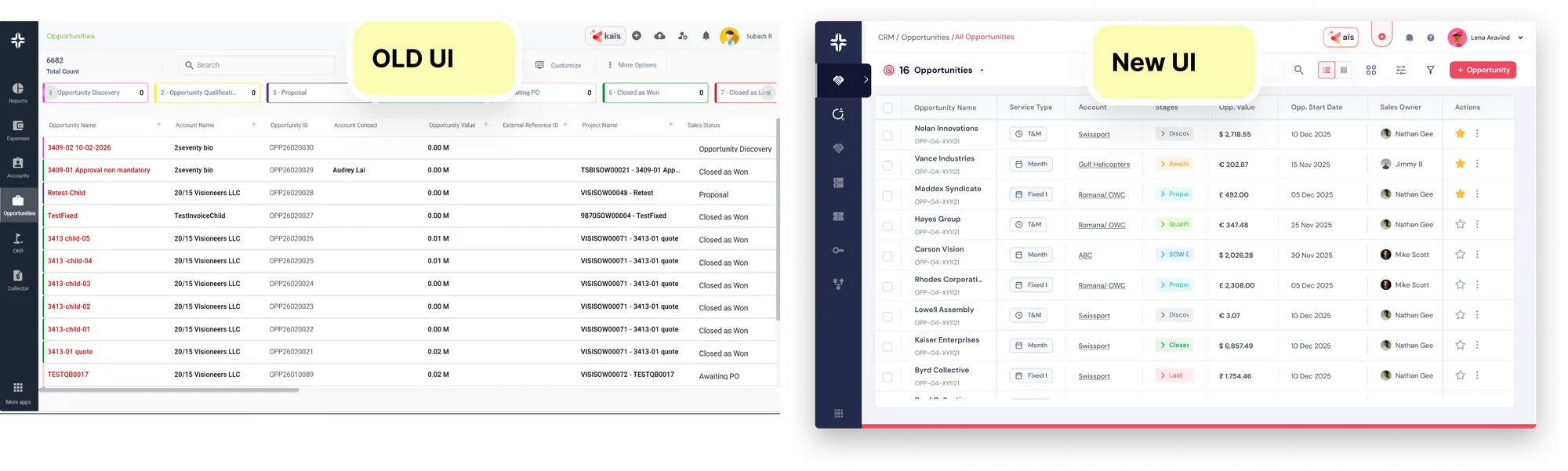Image resolution: width=1568 pixels, height=471 pixels.
Task: Open the refresh-cycle sidebar icon in new UI
Action: [x=838, y=114]
